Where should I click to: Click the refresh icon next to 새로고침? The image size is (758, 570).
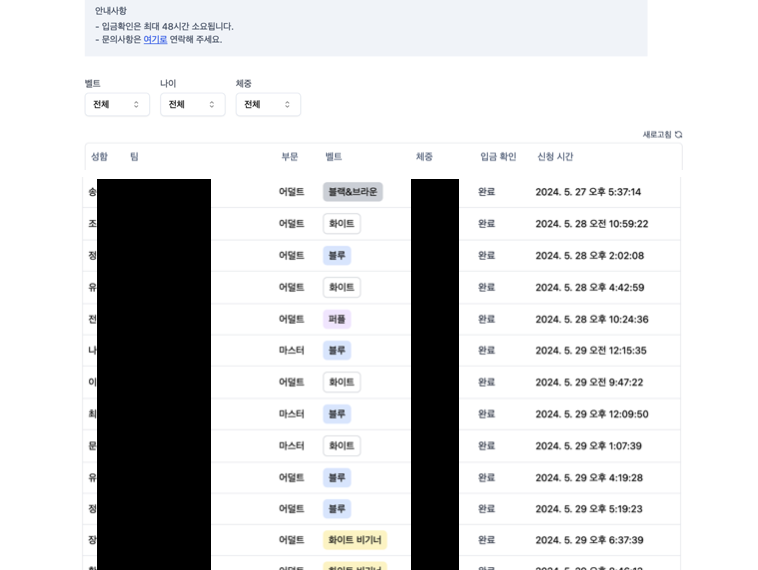tap(679, 134)
